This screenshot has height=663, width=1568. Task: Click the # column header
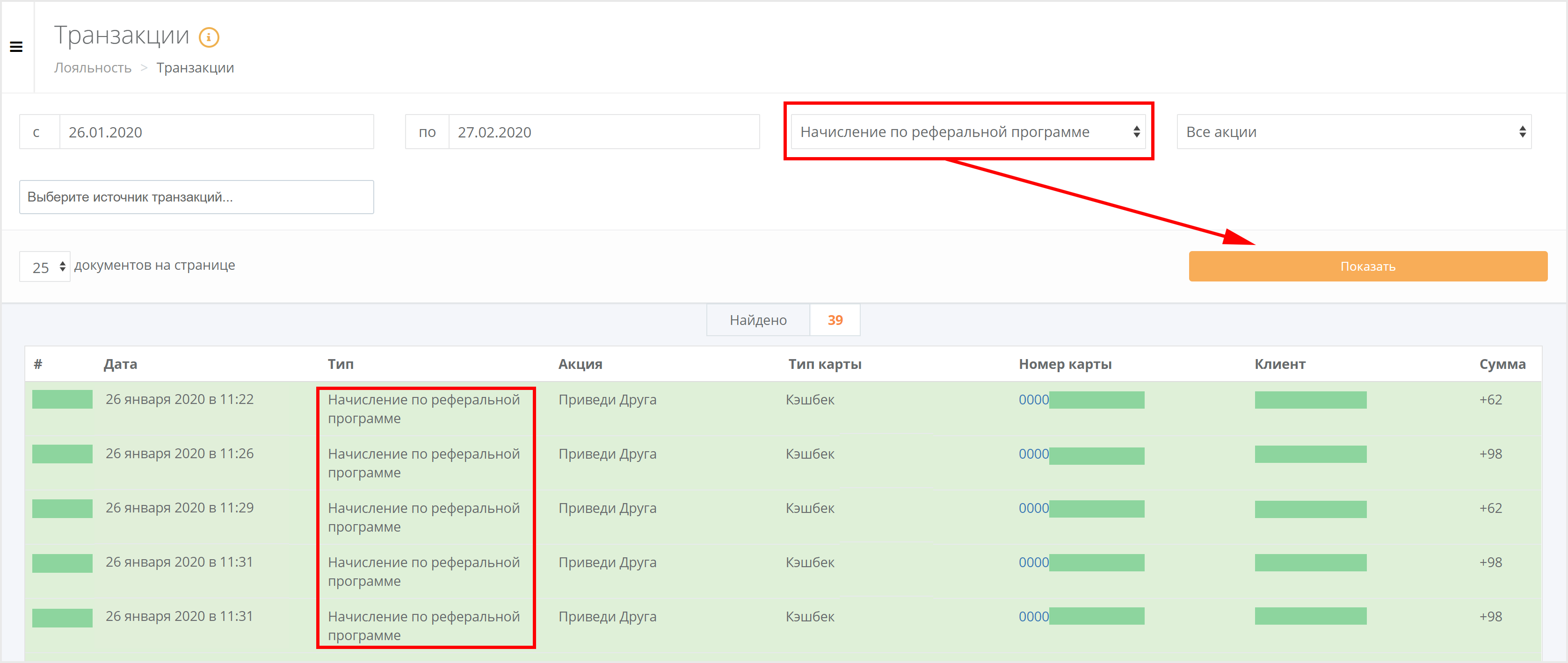[38, 364]
